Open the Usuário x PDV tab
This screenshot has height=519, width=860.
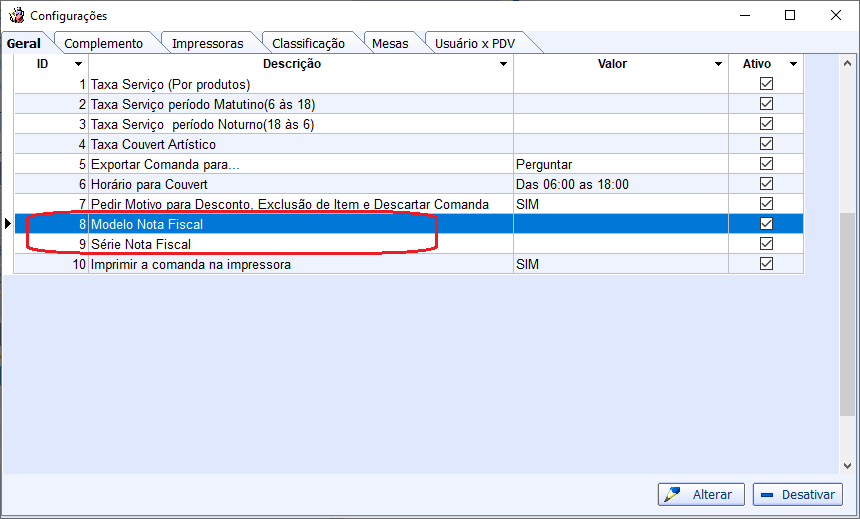tap(474, 43)
